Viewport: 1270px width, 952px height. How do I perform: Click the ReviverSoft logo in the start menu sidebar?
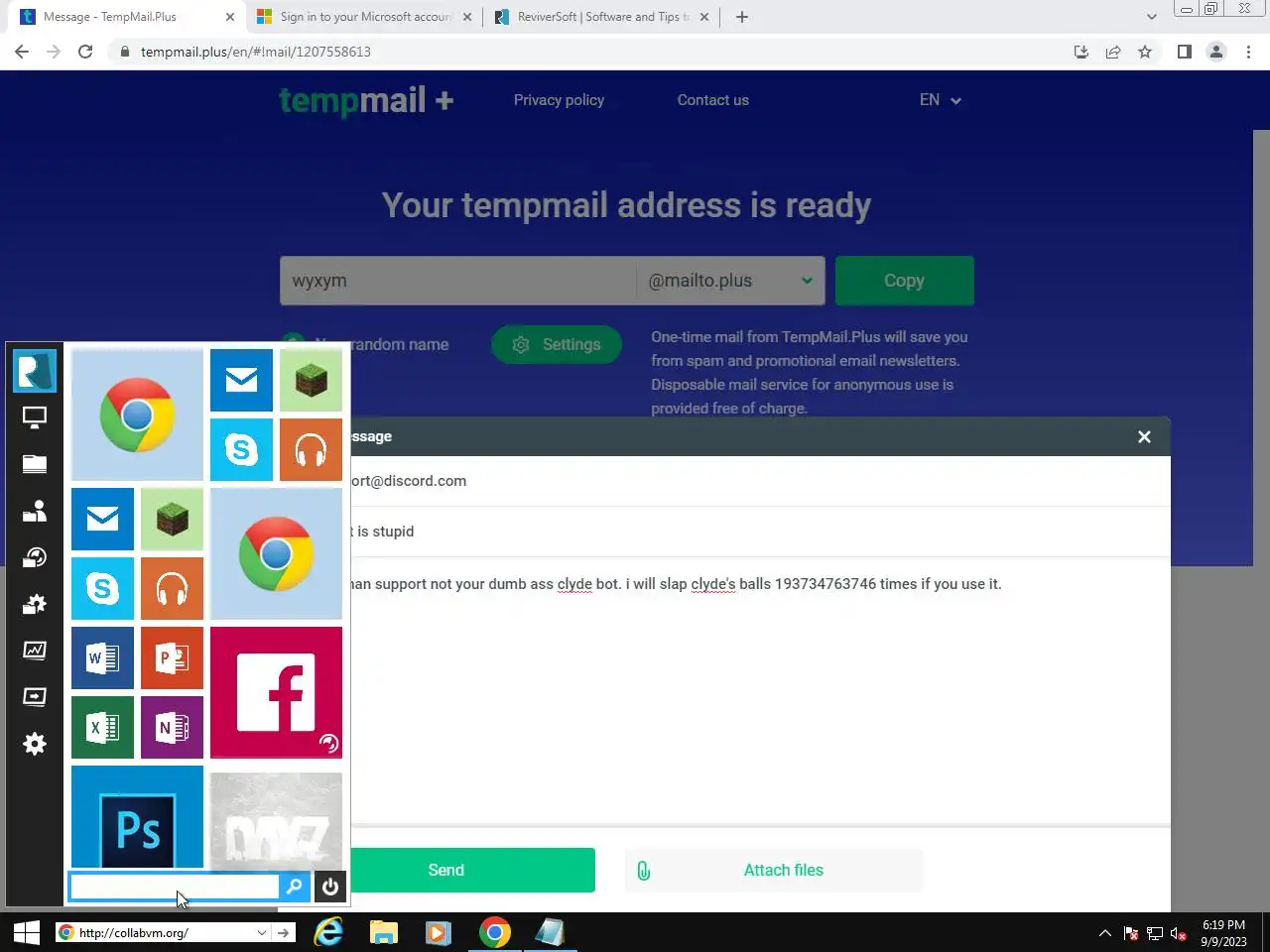tap(35, 371)
